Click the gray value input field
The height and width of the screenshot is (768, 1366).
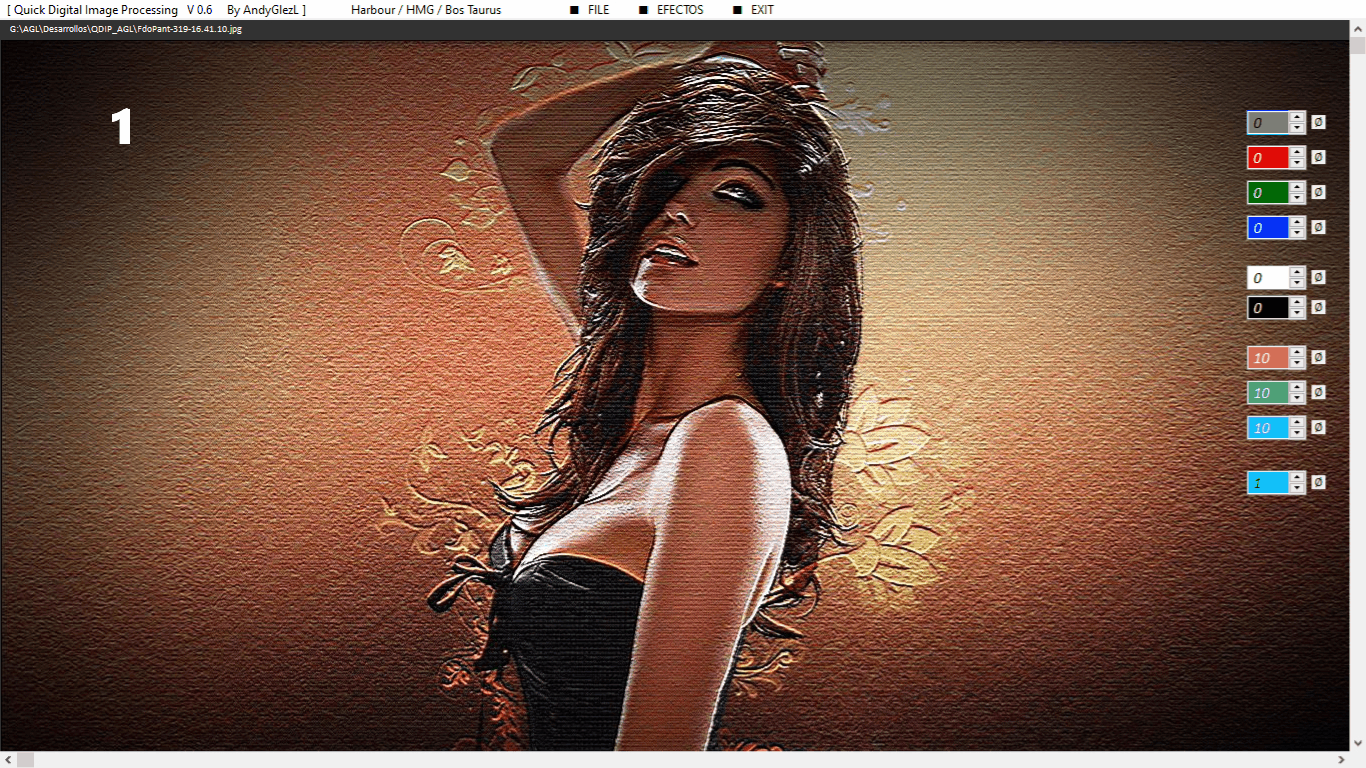click(x=1267, y=122)
